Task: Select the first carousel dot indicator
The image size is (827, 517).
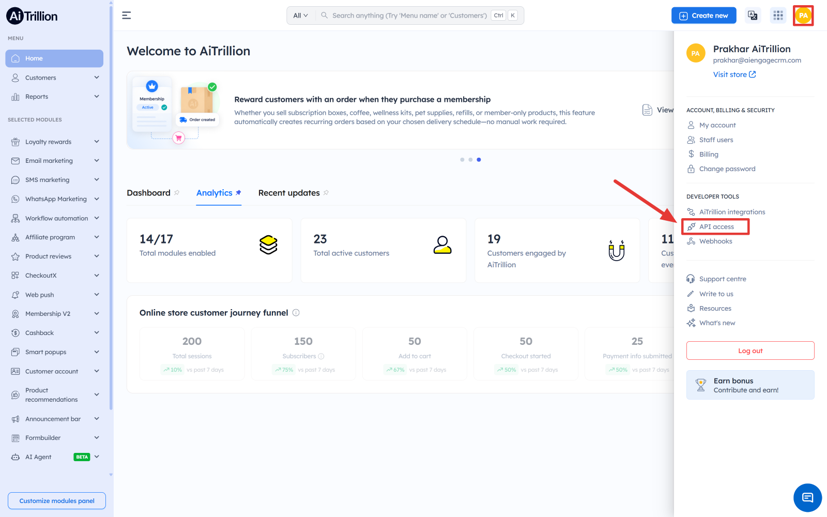Action: pos(462,159)
